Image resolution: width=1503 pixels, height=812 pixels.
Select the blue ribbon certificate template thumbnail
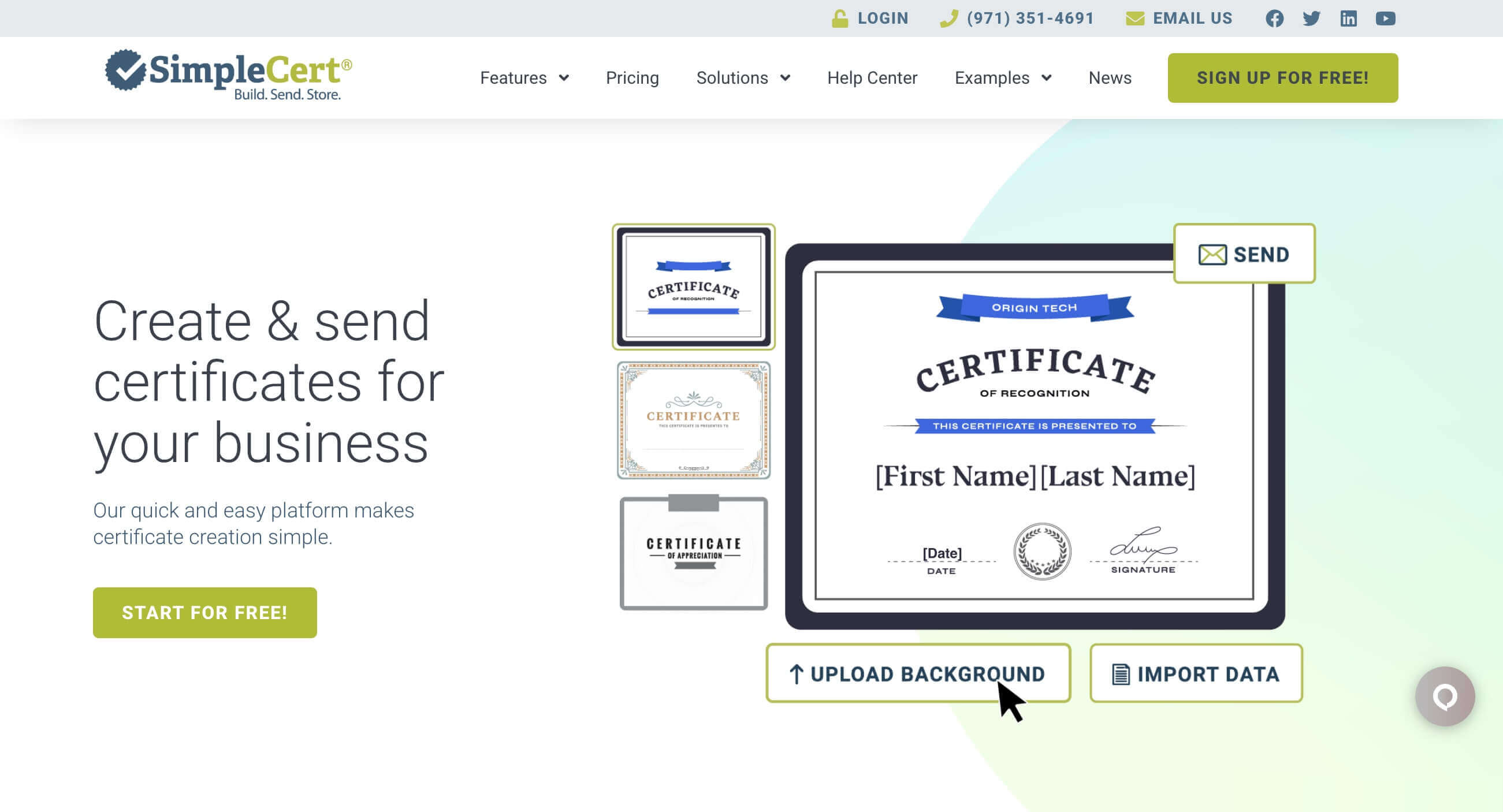pyautogui.click(x=693, y=286)
